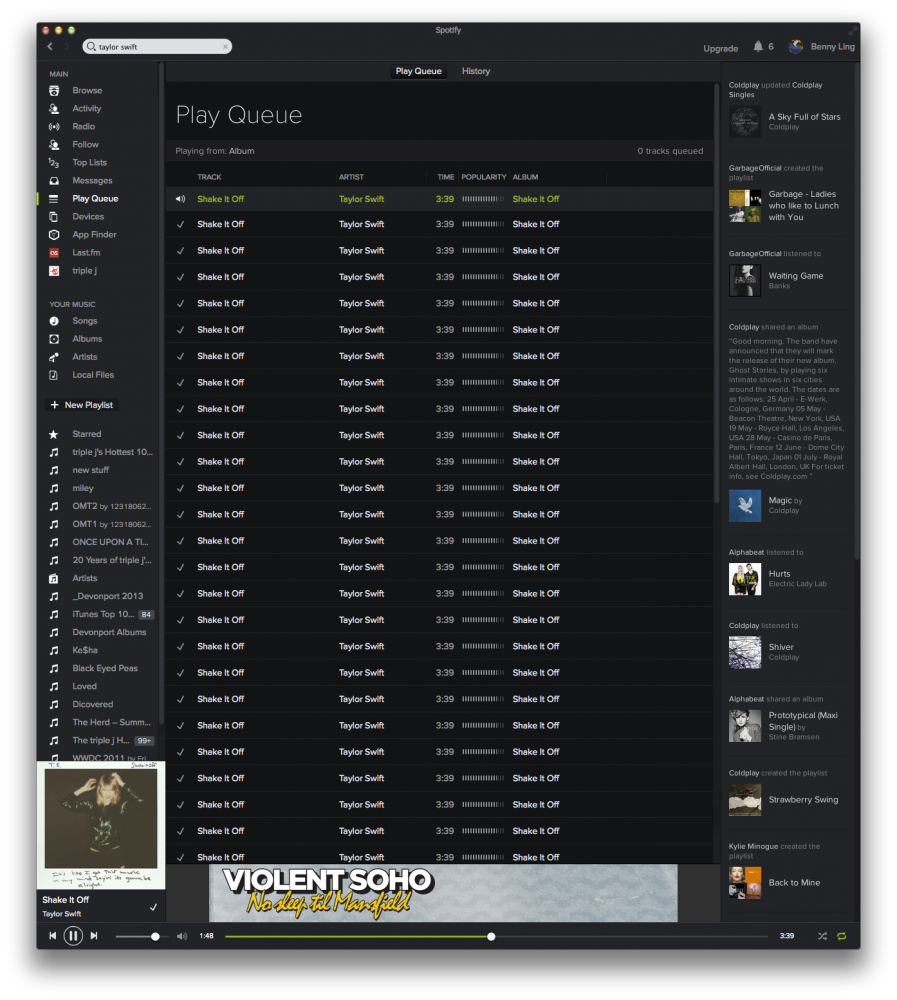
Task: Sort by the TRACK column header
Action: tap(209, 177)
